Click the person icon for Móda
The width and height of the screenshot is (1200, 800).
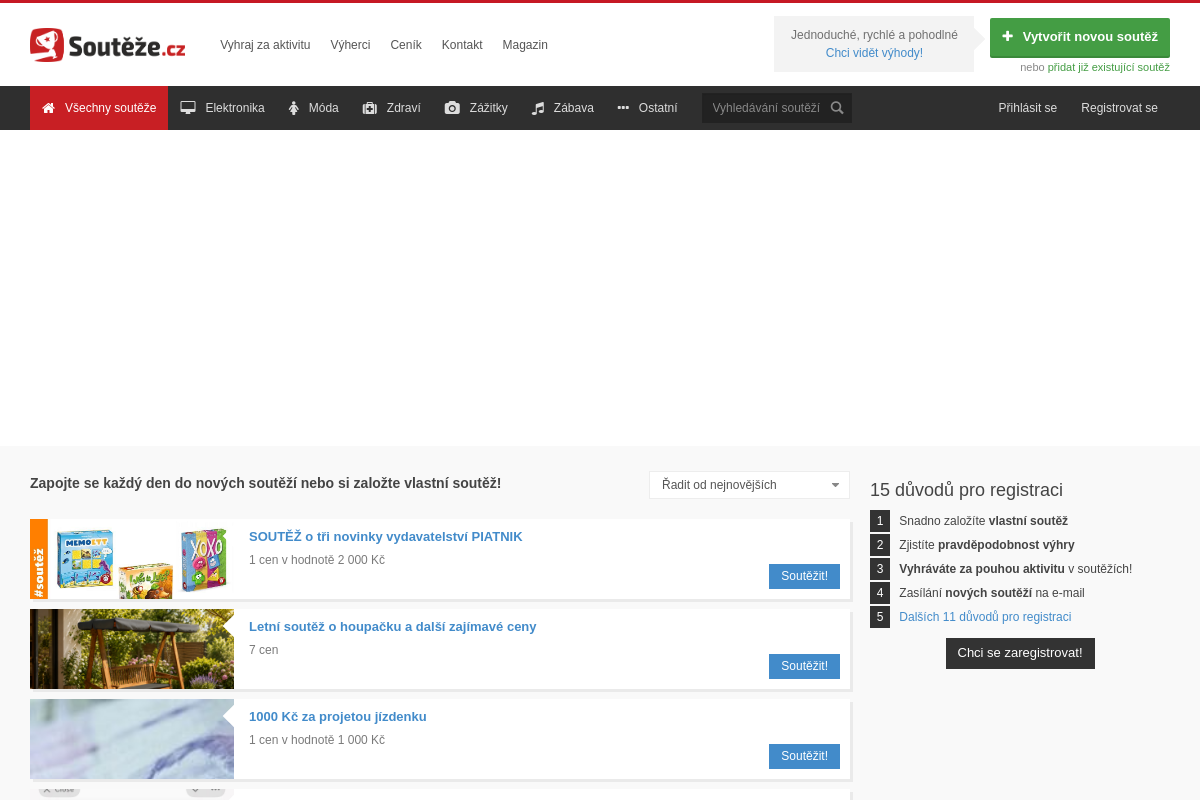(294, 108)
